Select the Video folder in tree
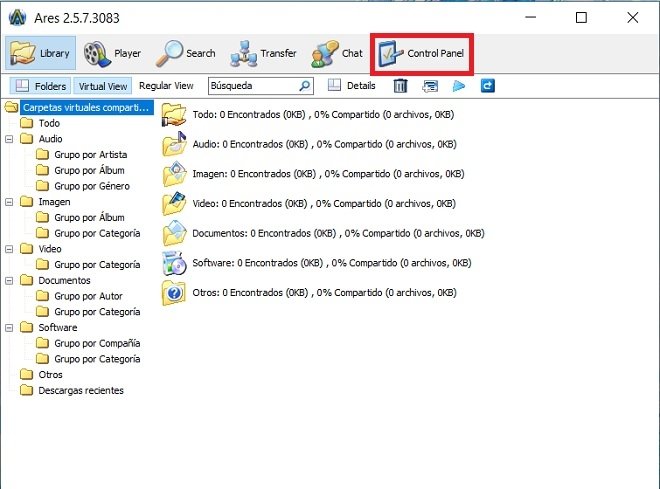 click(x=50, y=249)
